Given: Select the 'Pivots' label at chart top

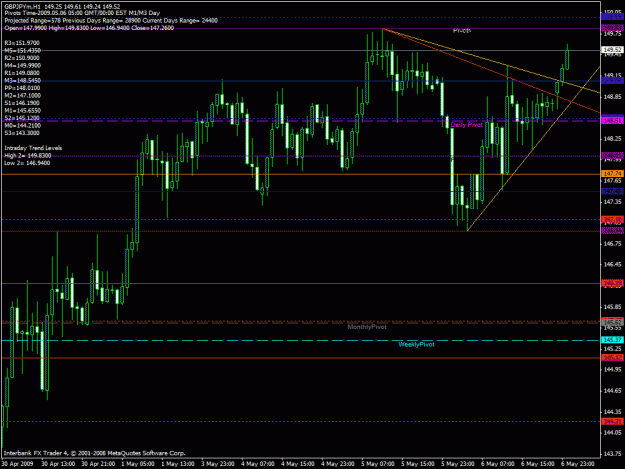Looking at the screenshot, I should point(462,31).
